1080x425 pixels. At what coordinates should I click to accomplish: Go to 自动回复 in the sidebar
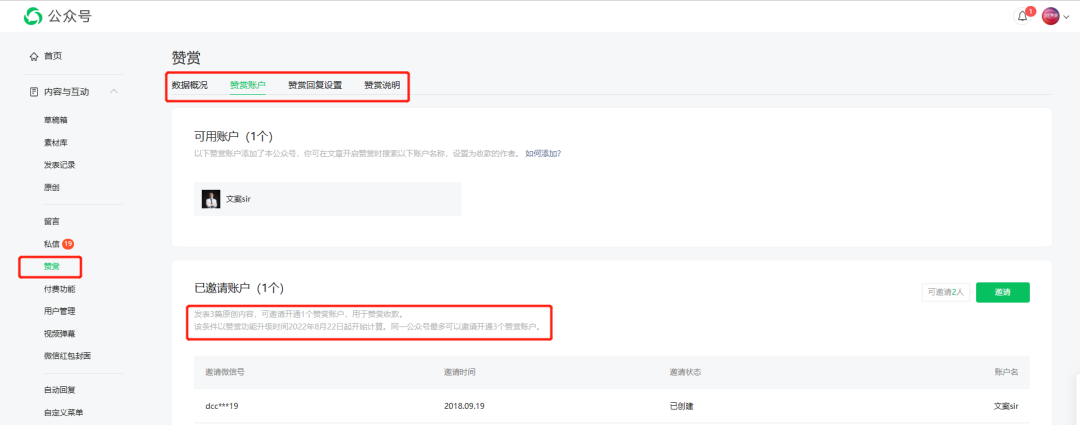[x=59, y=389]
